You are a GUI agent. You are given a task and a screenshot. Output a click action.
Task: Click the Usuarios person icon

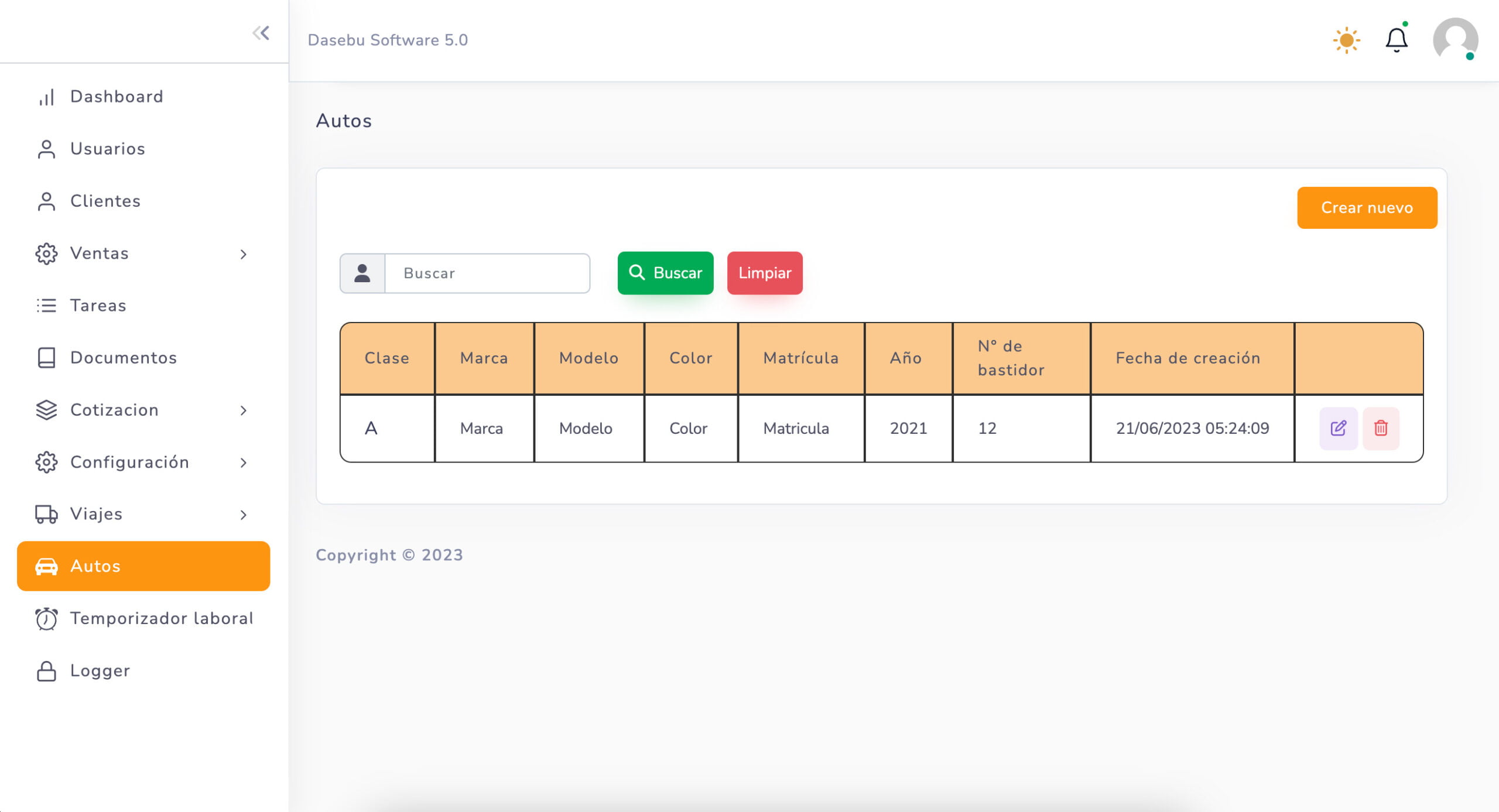pos(46,149)
